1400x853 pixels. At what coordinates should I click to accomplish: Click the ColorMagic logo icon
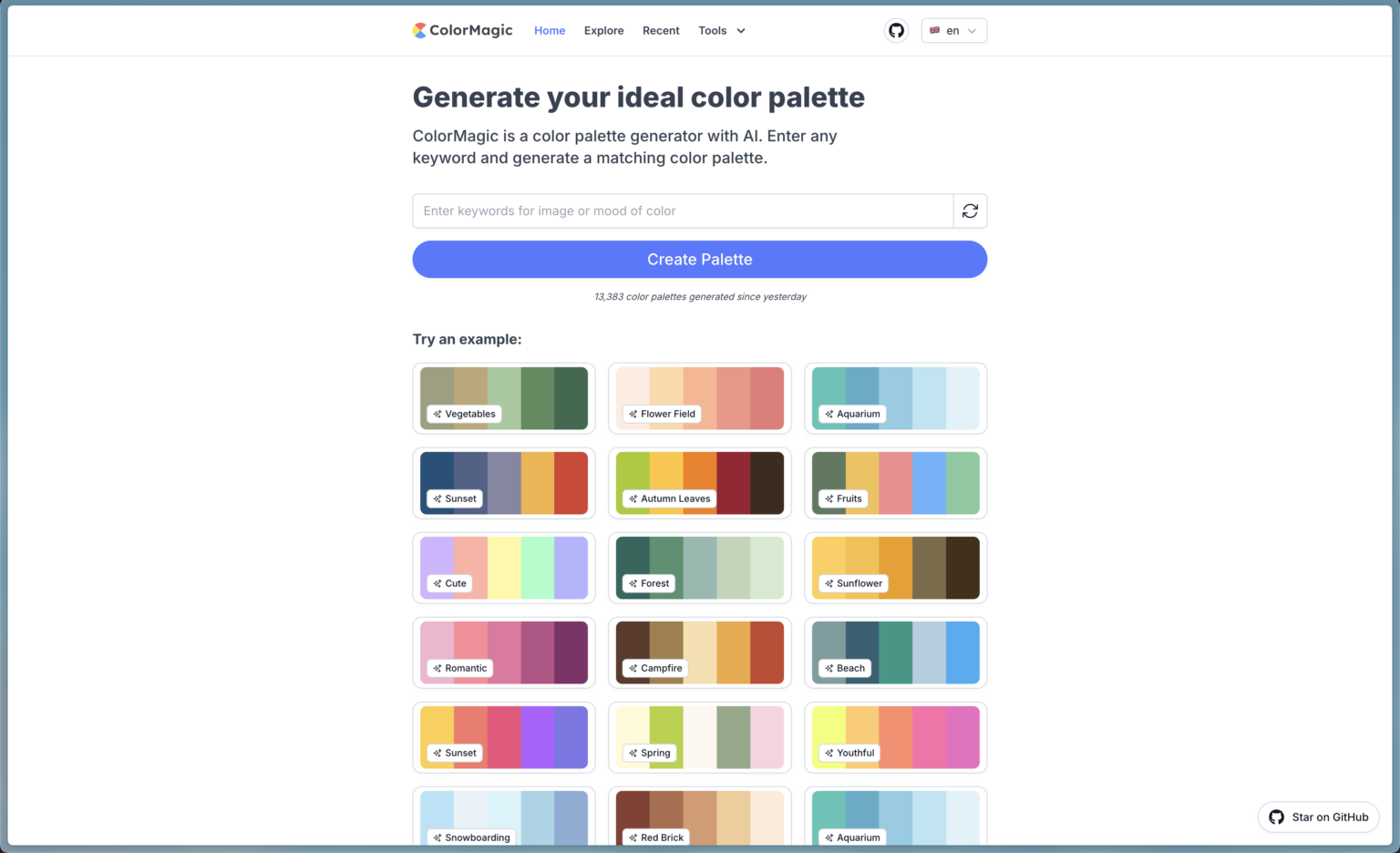(419, 30)
